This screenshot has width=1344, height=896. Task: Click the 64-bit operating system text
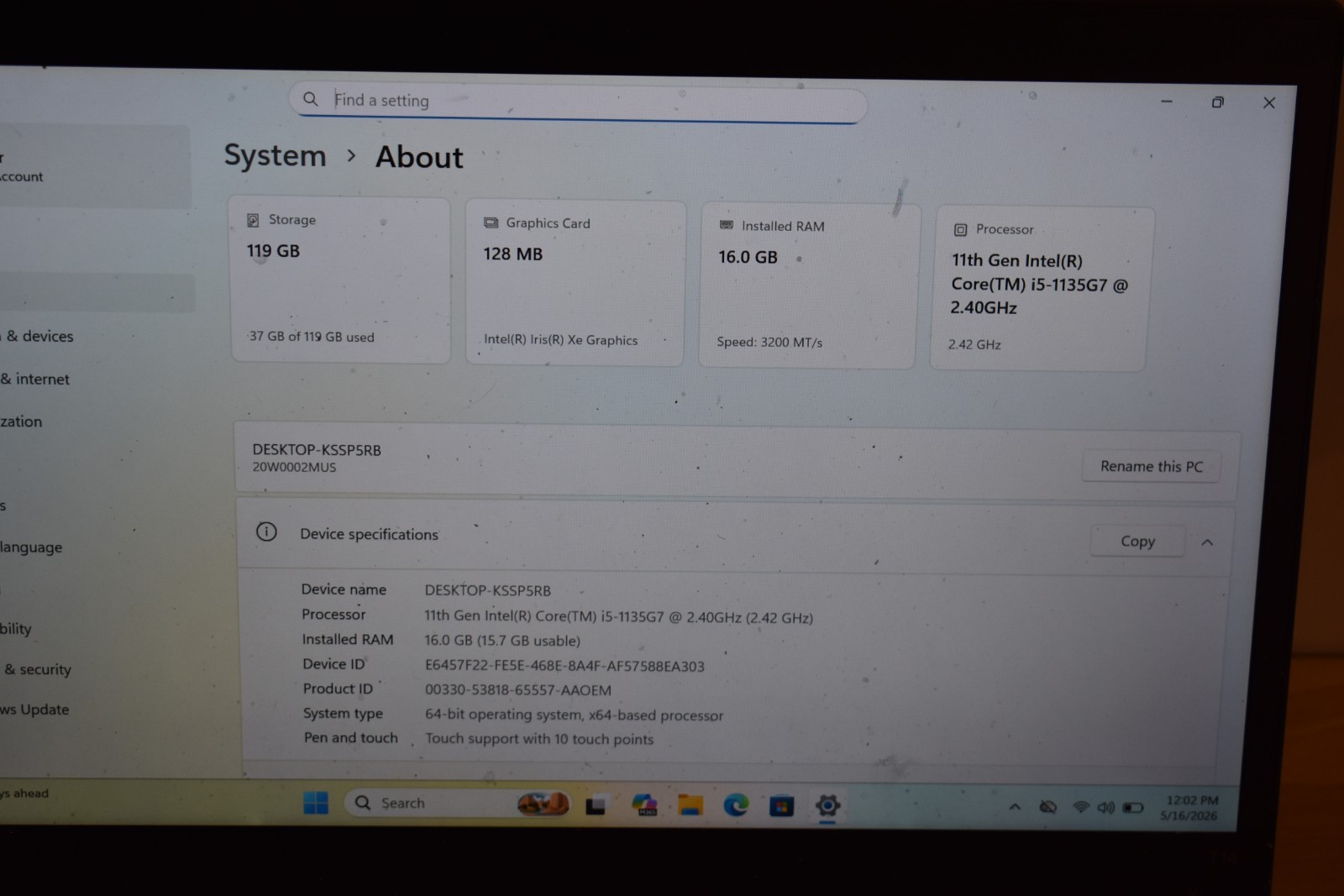coord(574,715)
